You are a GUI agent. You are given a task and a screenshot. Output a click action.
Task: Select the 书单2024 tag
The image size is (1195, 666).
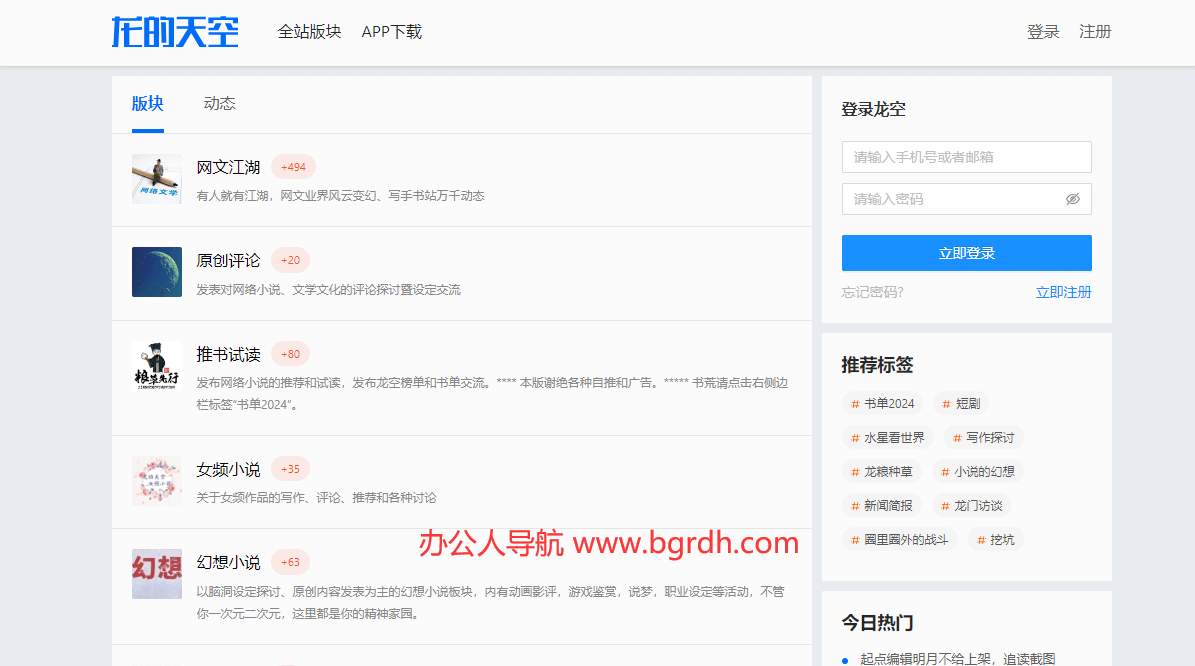[x=882, y=404]
